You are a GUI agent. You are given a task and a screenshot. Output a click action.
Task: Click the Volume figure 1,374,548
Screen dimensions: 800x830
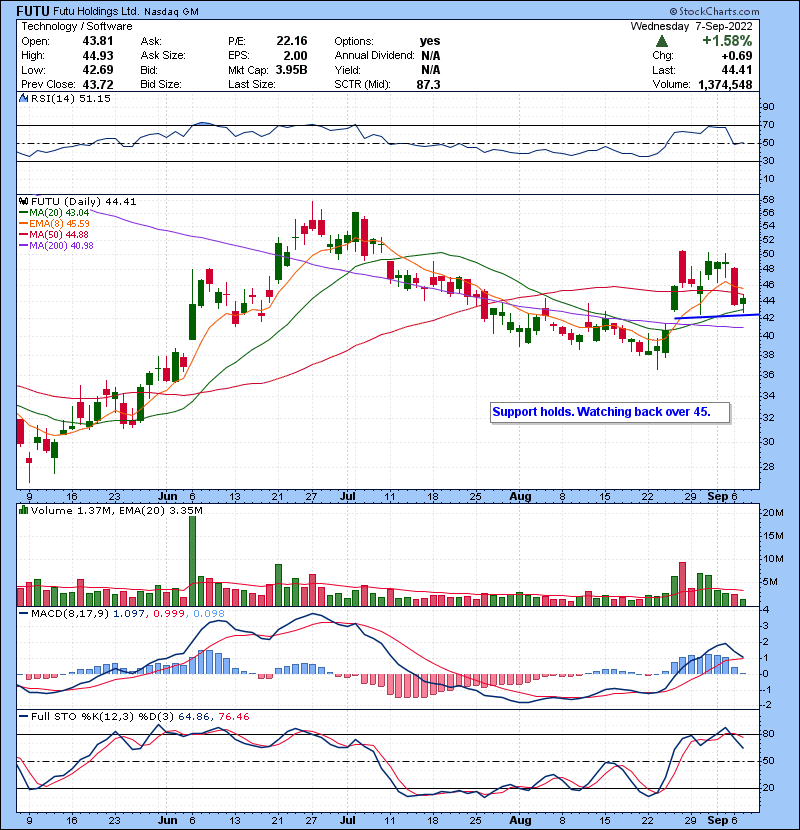[x=725, y=84]
